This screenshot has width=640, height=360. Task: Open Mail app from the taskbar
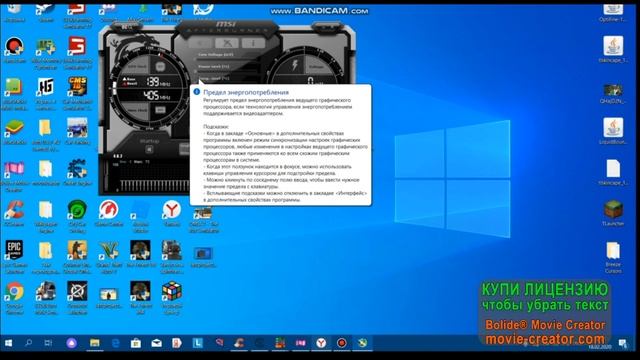pos(156,343)
